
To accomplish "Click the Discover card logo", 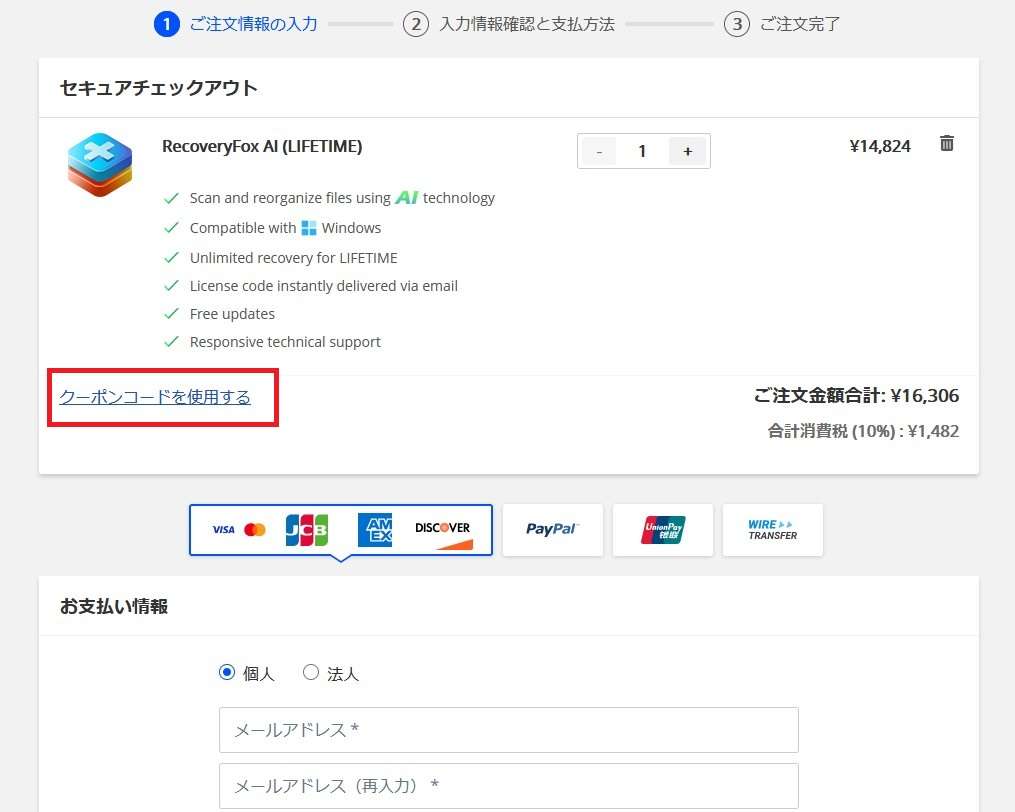I will point(443,534).
